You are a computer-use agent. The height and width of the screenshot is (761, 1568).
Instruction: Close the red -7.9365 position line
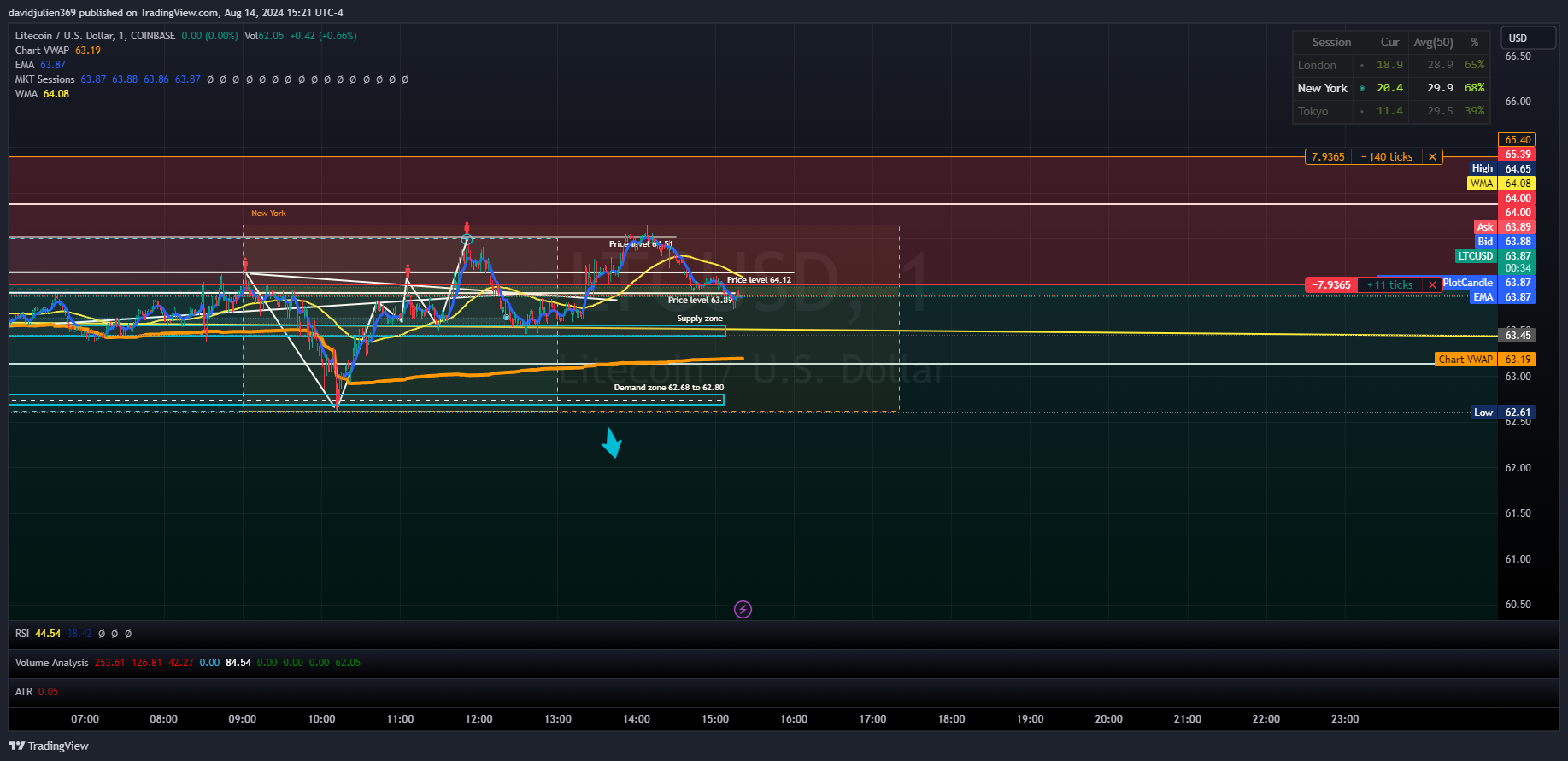(1432, 285)
